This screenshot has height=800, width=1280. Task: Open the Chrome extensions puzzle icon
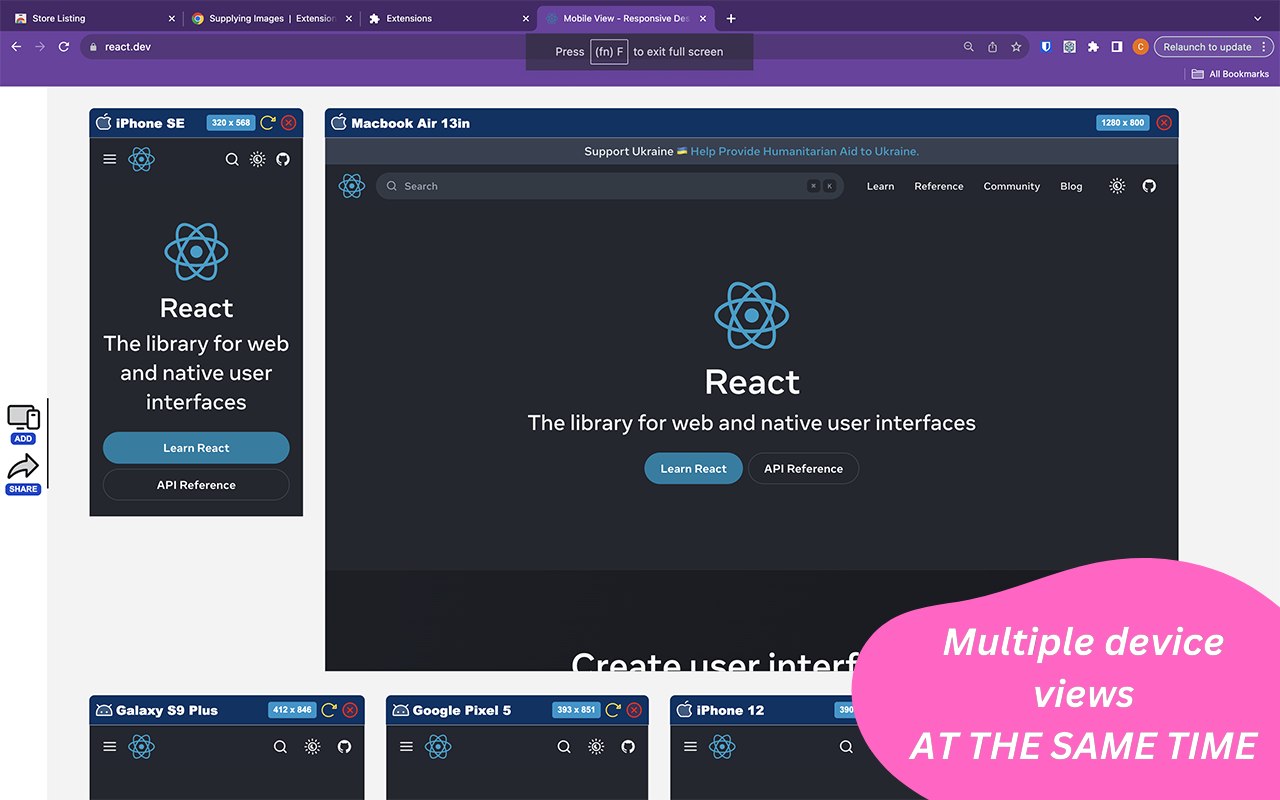[1092, 46]
